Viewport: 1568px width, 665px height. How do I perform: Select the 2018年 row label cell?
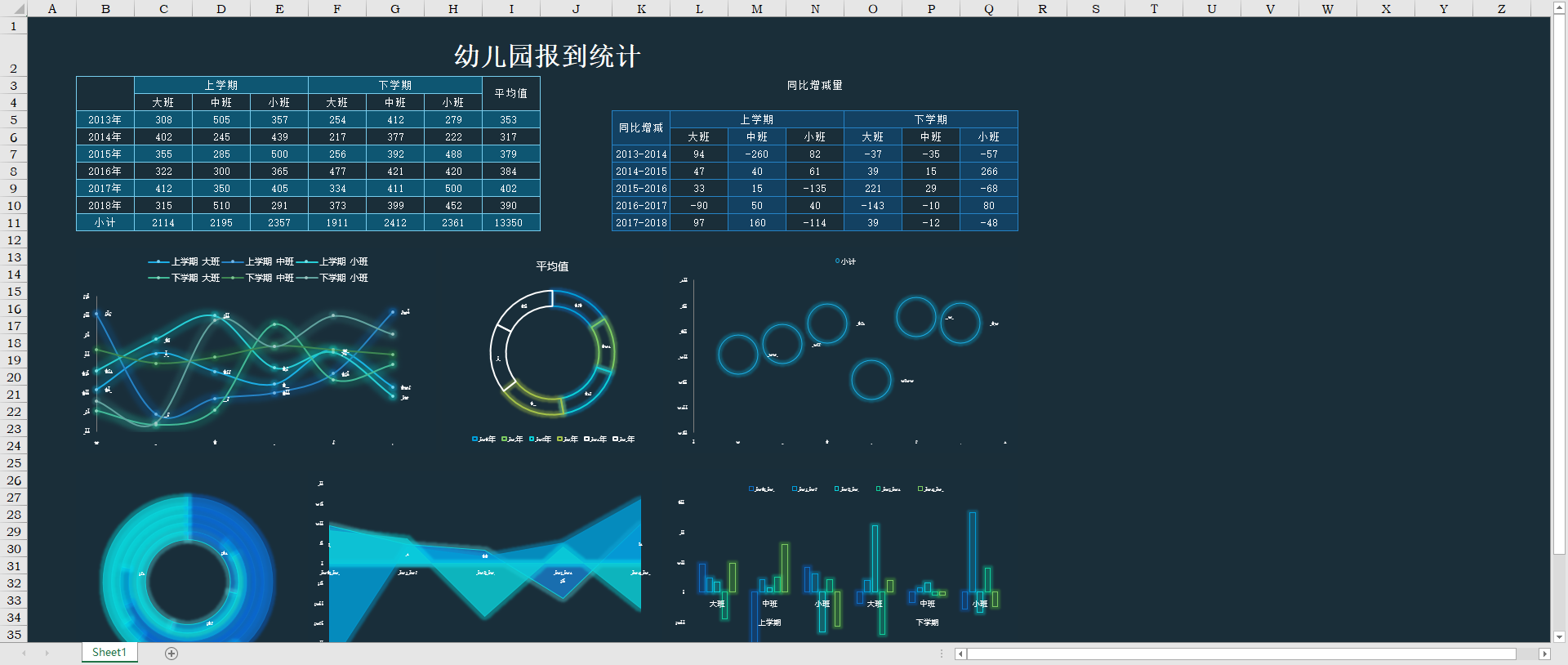pos(105,206)
